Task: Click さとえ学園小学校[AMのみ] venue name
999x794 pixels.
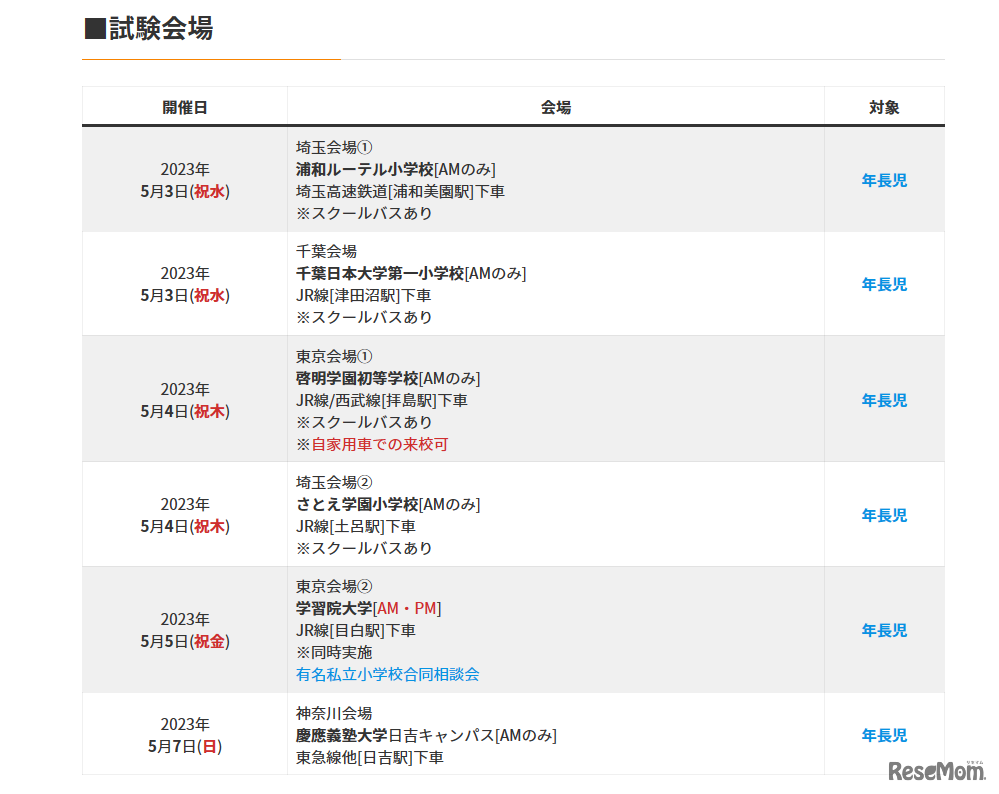Action: coord(388,505)
